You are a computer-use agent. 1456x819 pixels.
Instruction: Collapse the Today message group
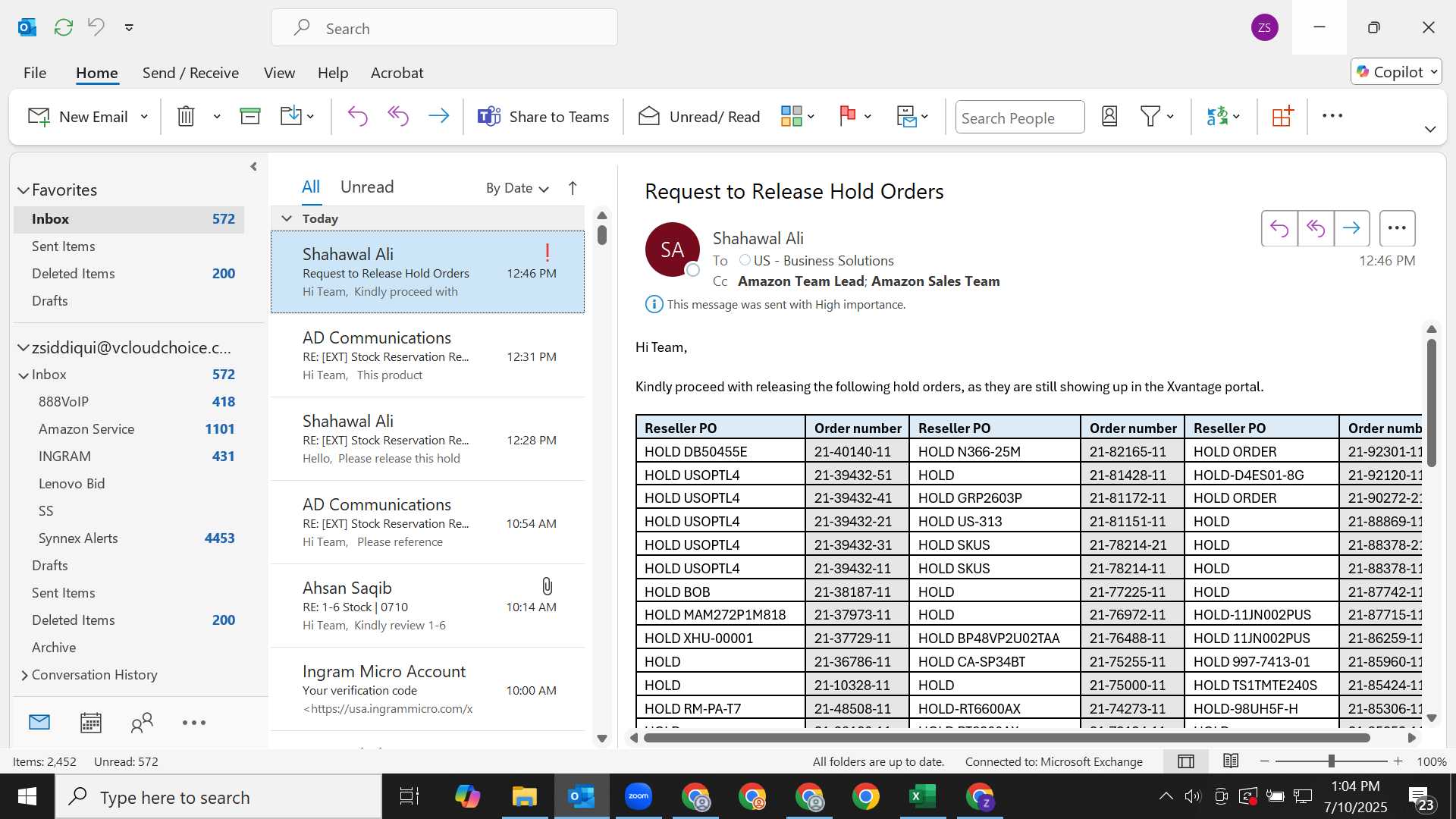click(x=287, y=218)
